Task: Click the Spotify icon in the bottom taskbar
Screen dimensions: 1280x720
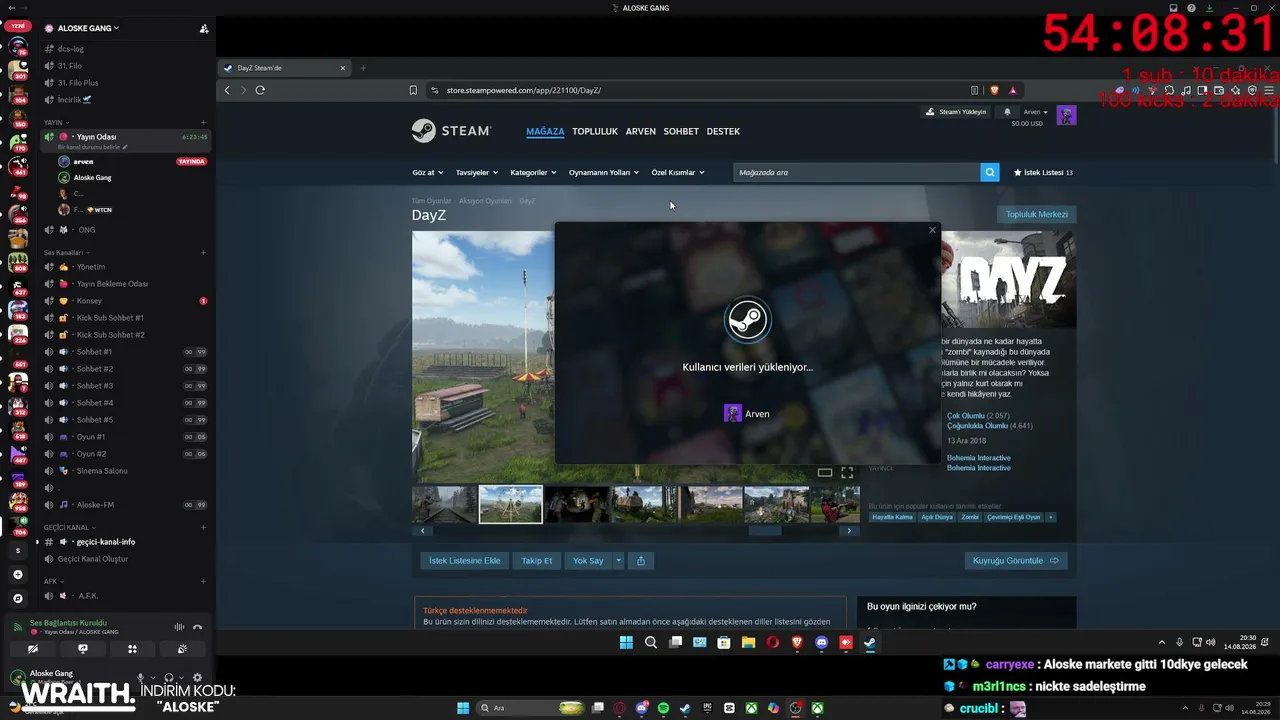Action: click(x=664, y=708)
